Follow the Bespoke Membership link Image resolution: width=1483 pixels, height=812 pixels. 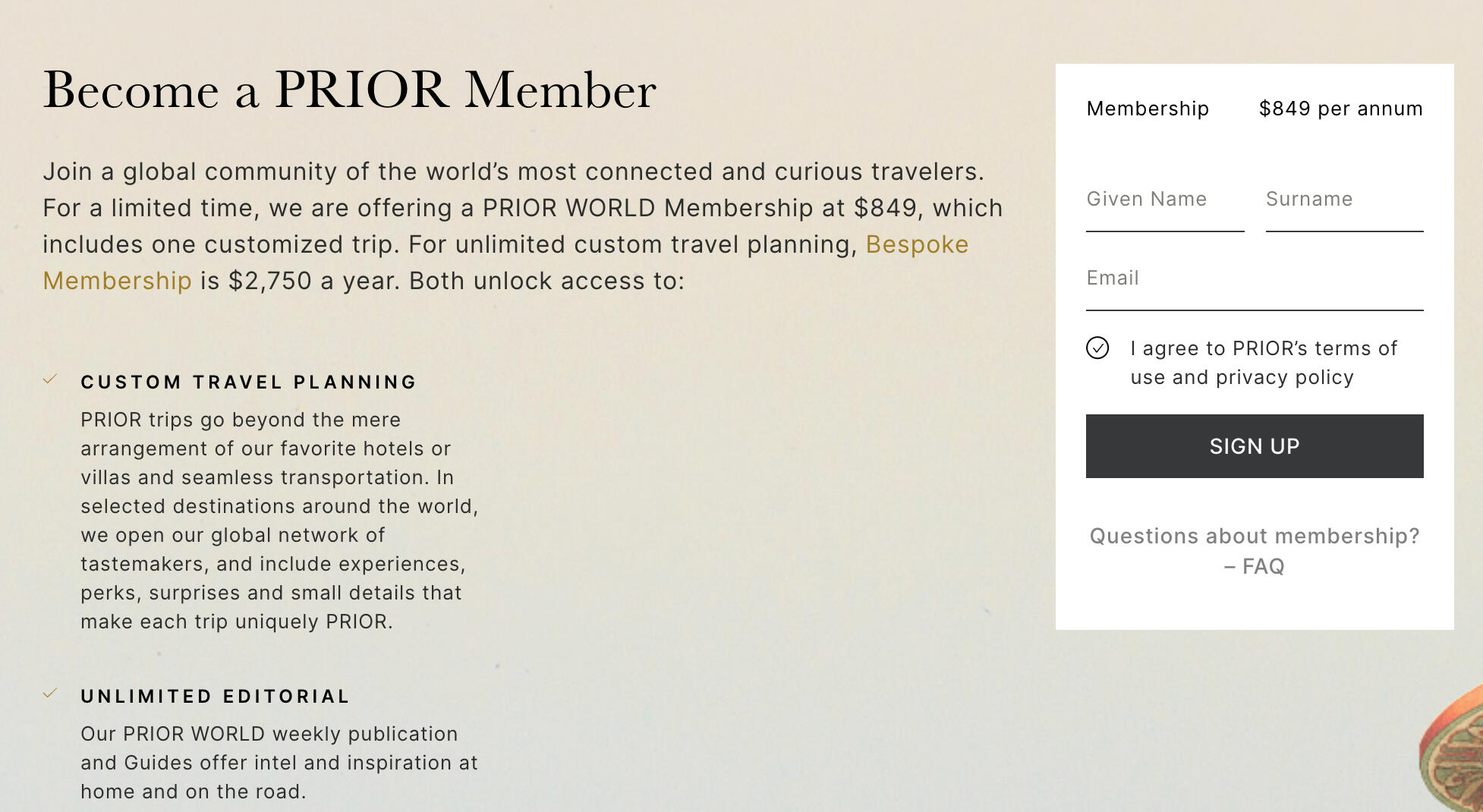(916, 245)
